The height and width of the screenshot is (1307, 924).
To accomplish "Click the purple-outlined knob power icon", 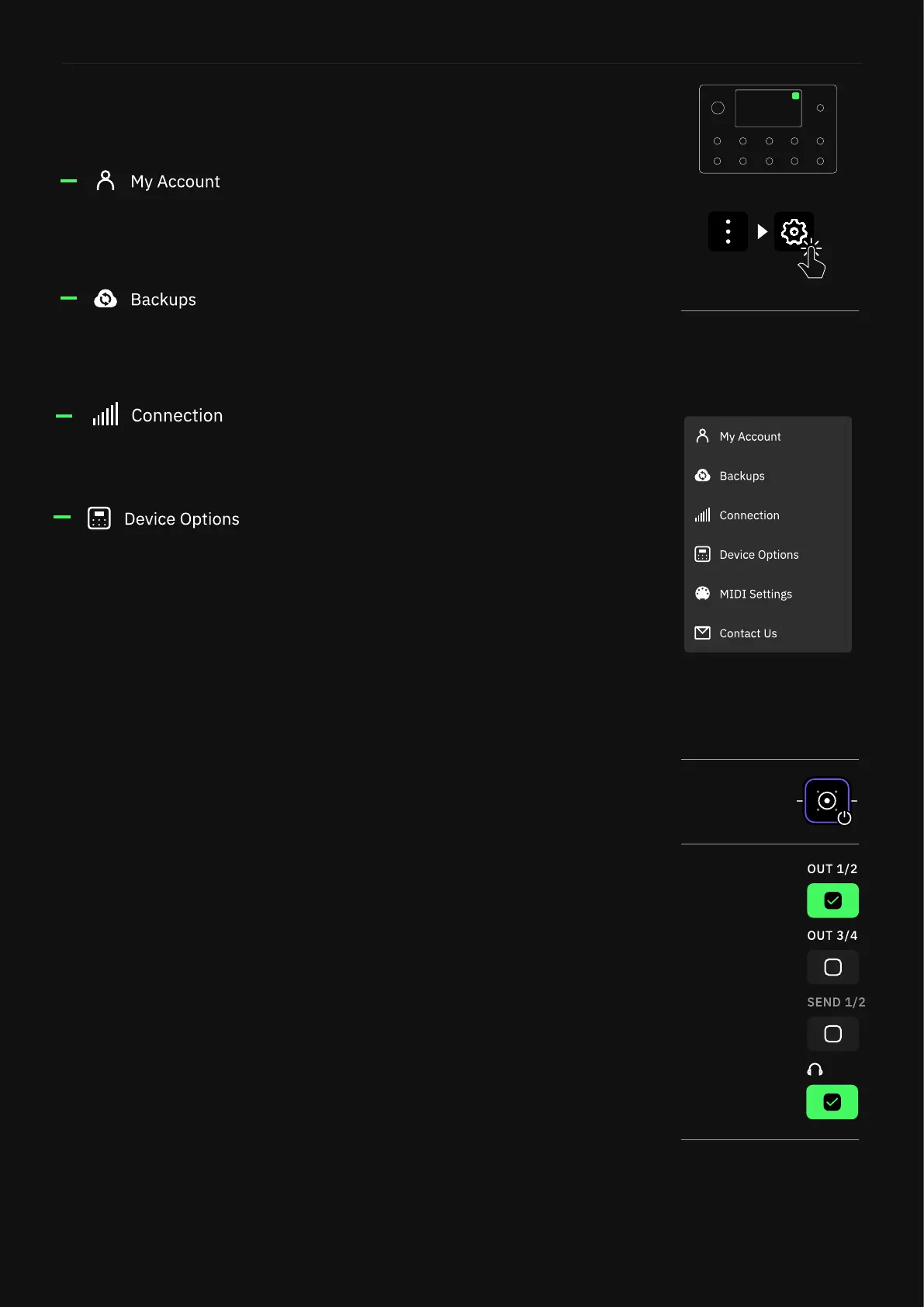I will tap(827, 800).
